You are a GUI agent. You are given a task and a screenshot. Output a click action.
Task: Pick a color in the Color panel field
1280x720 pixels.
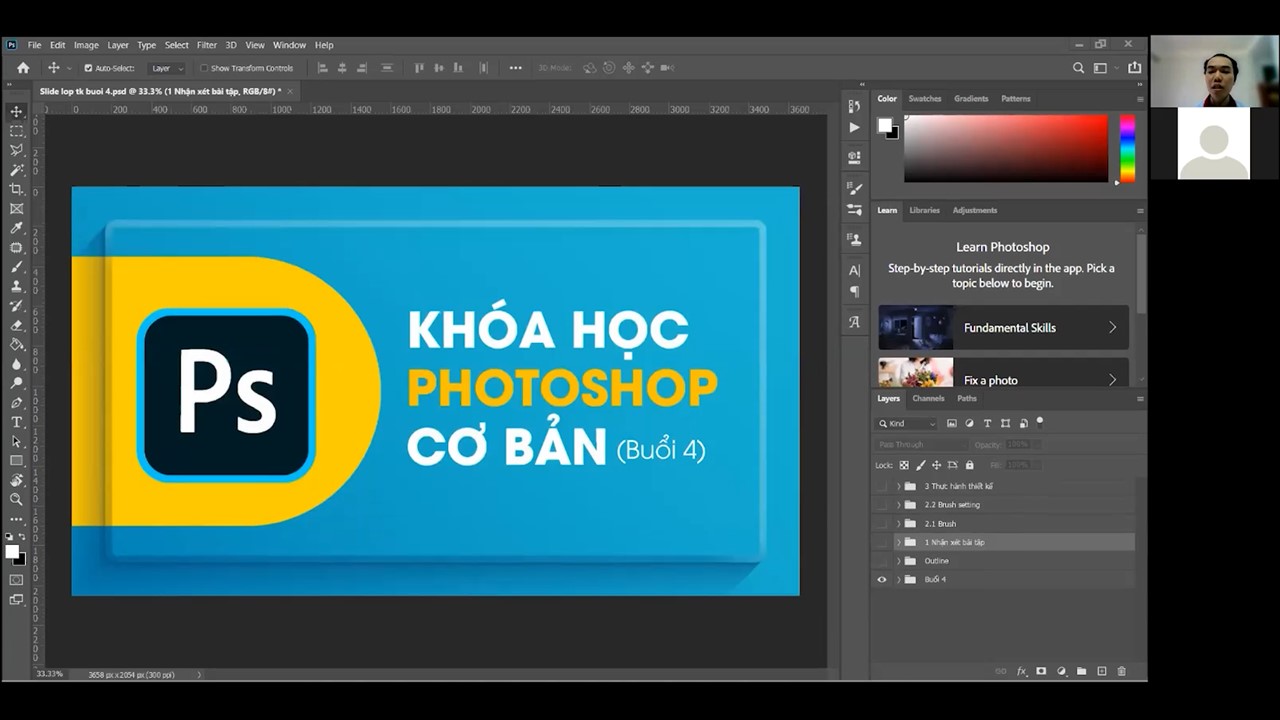[1006, 148]
